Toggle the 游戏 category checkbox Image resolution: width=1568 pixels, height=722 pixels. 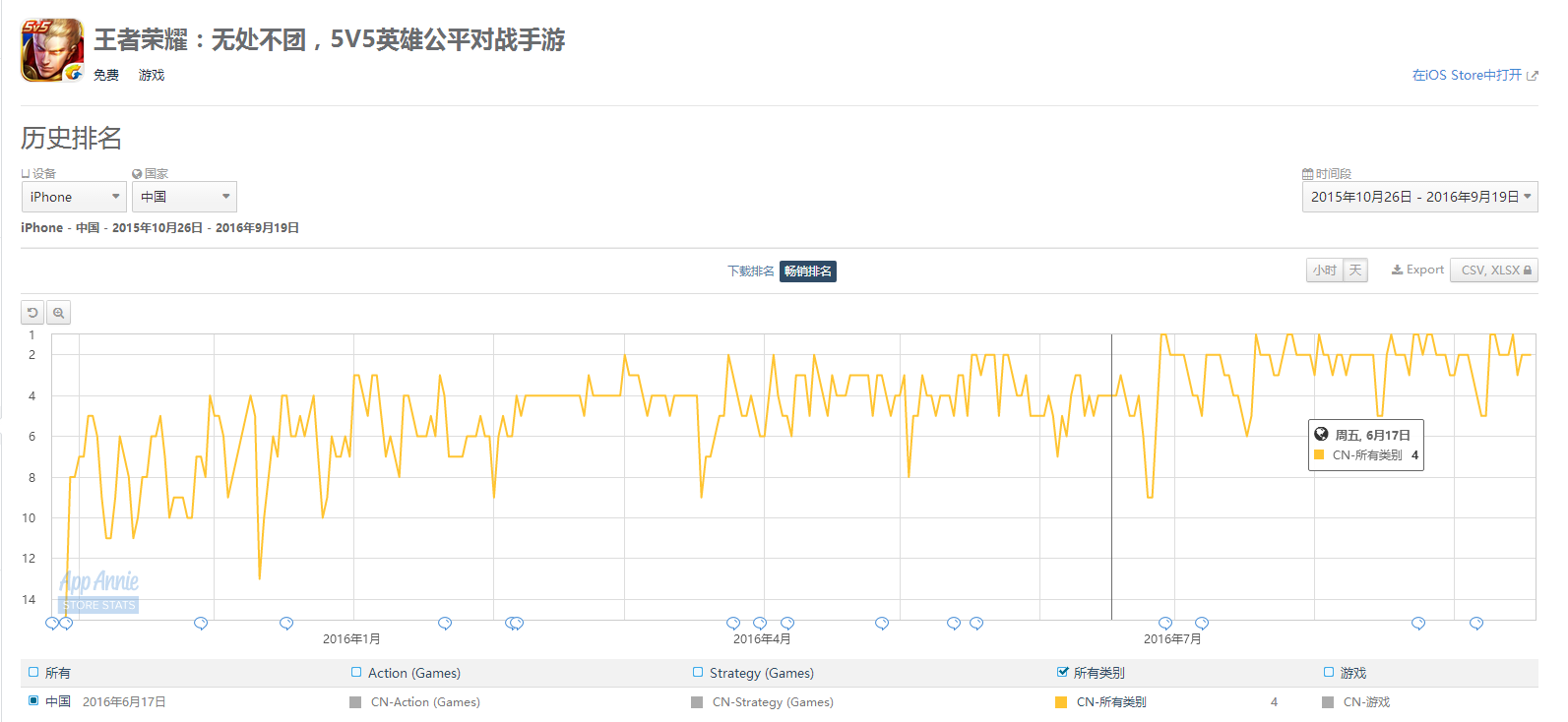[1329, 672]
